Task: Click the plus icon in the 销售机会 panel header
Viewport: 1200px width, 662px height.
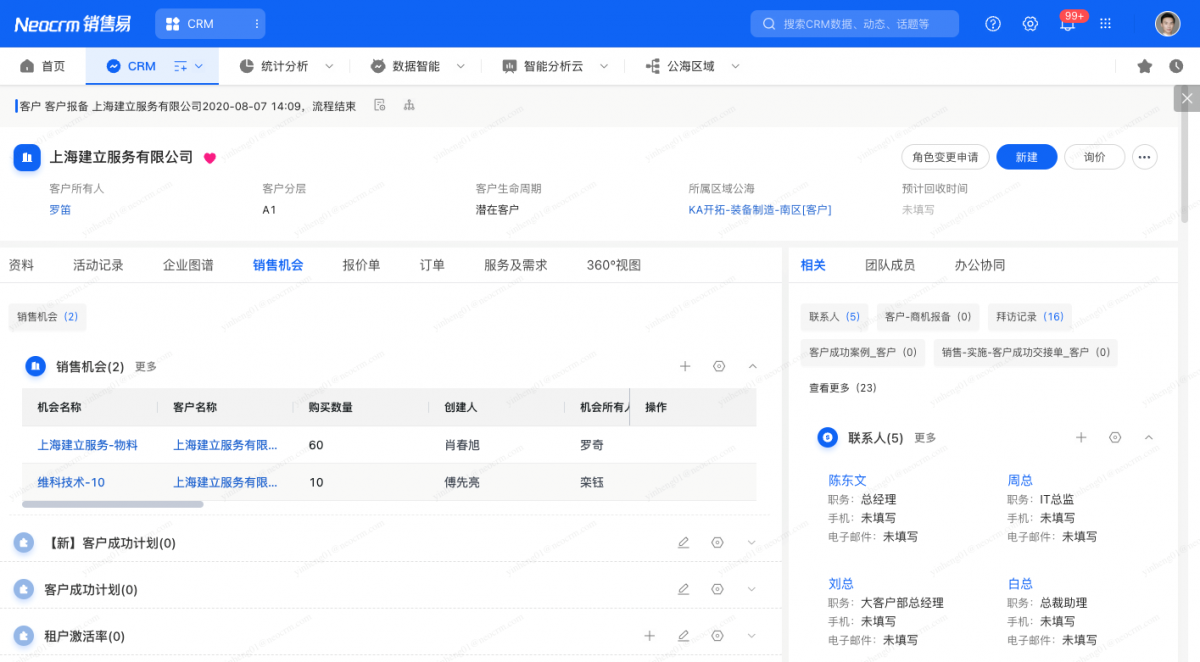Action: click(685, 366)
